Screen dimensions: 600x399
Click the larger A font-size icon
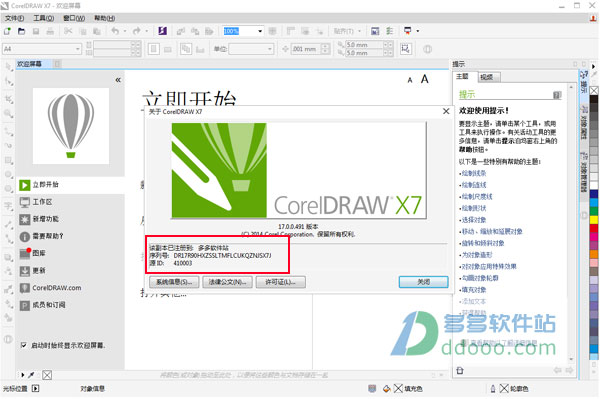click(x=424, y=79)
